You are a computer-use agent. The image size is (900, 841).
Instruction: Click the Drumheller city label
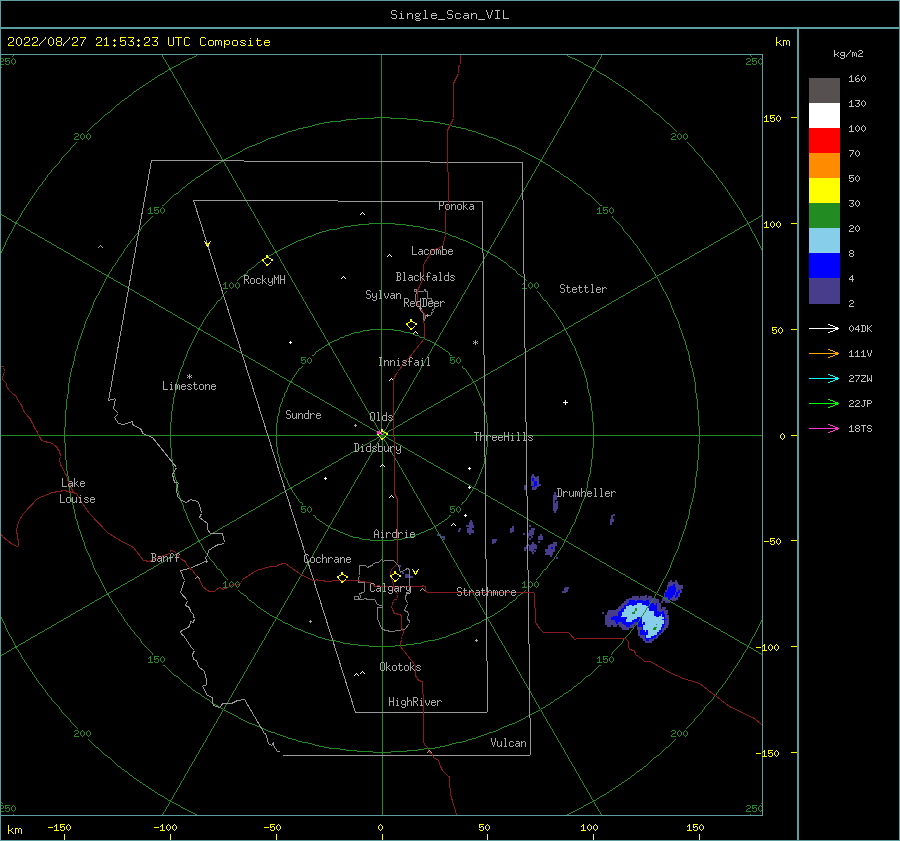[x=586, y=493]
